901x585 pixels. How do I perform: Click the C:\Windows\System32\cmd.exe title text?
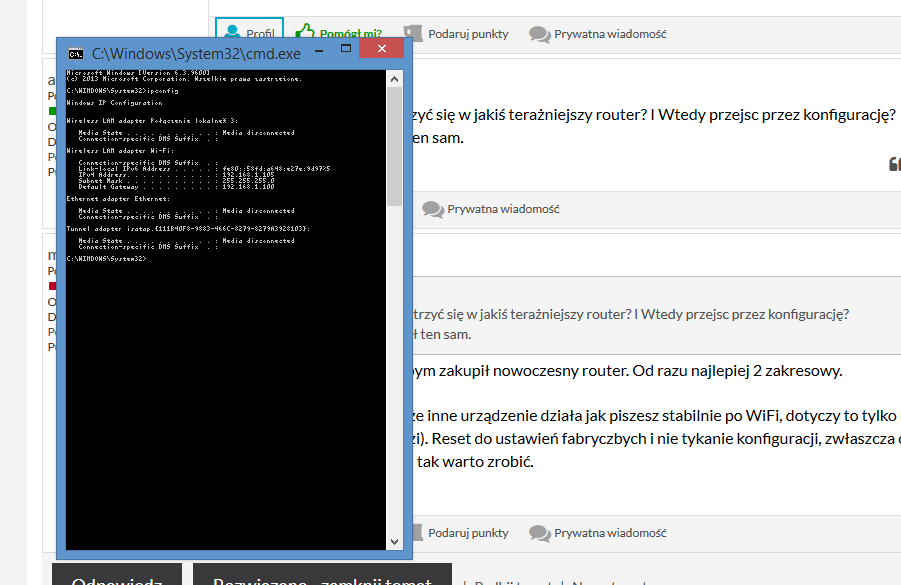tap(197, 54)
